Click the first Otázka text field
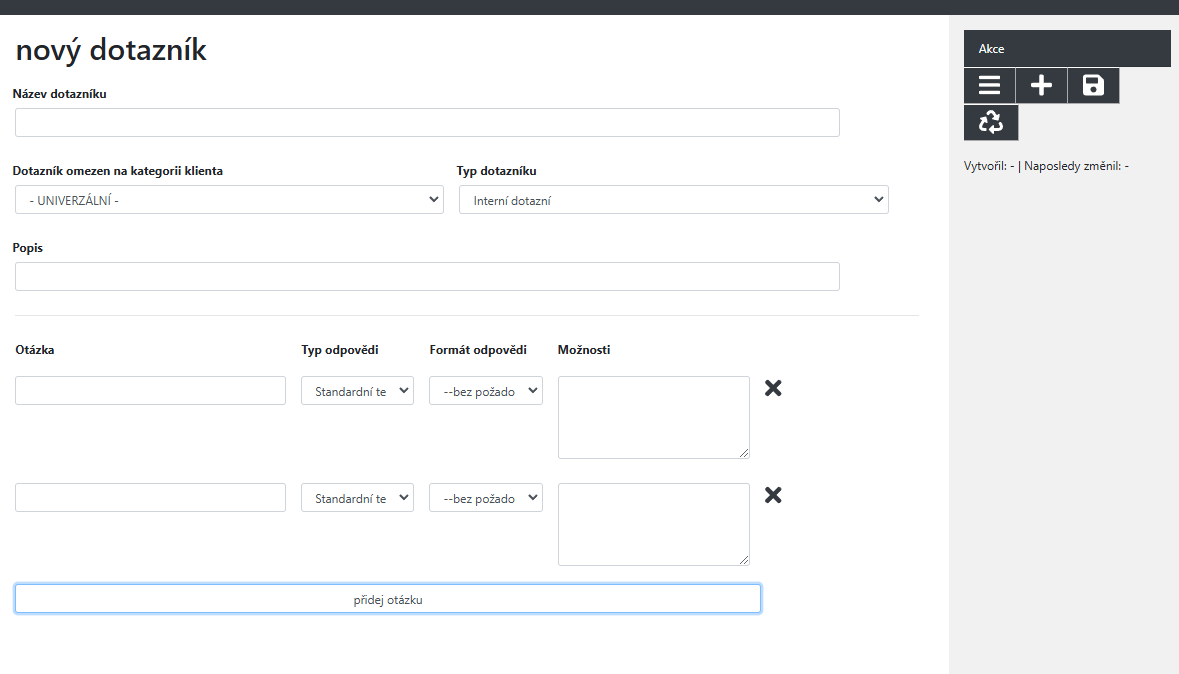Viewport: 1179px width, 674px height. pos(150,391)
